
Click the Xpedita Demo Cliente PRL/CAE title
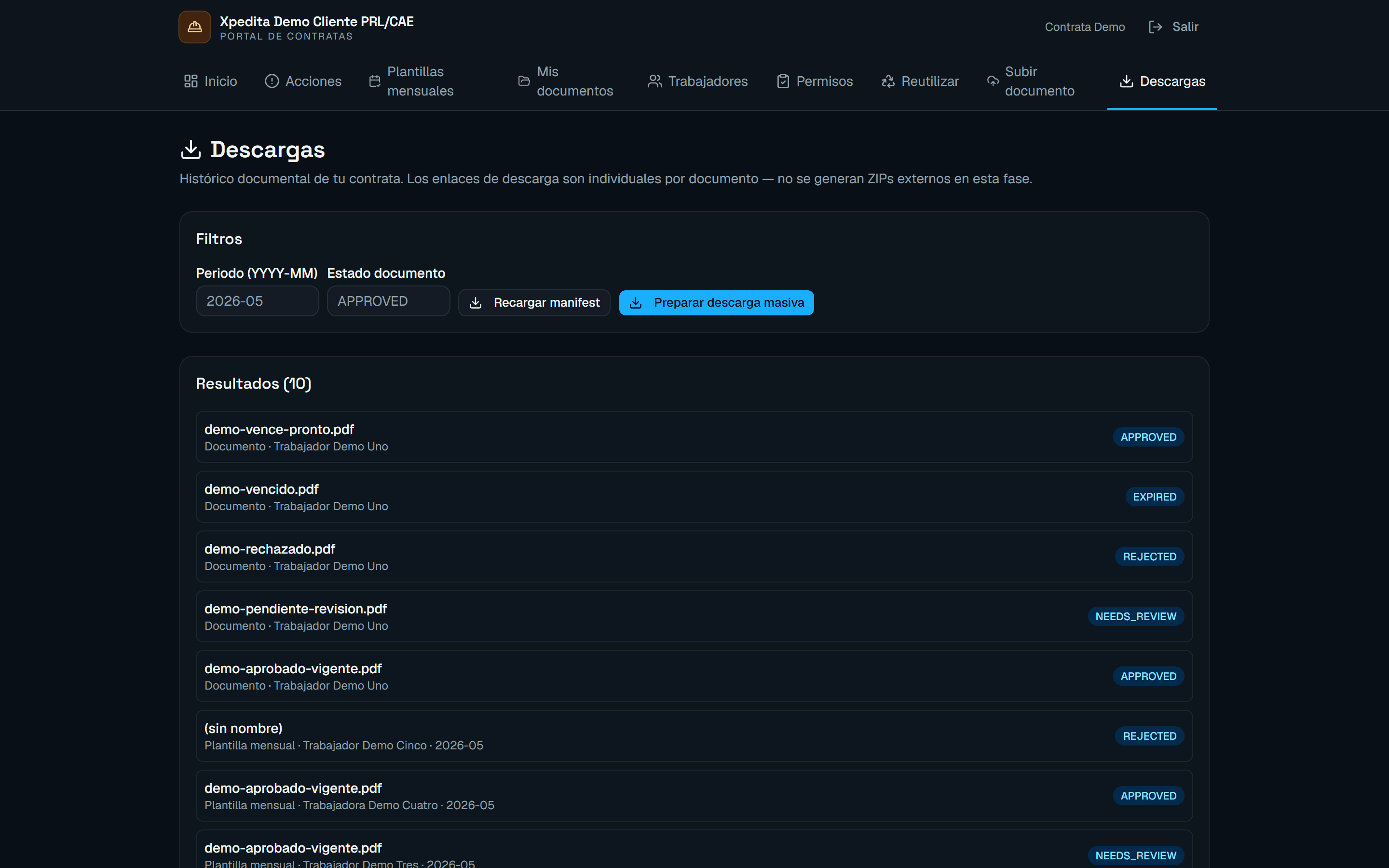tap(317, 21)
